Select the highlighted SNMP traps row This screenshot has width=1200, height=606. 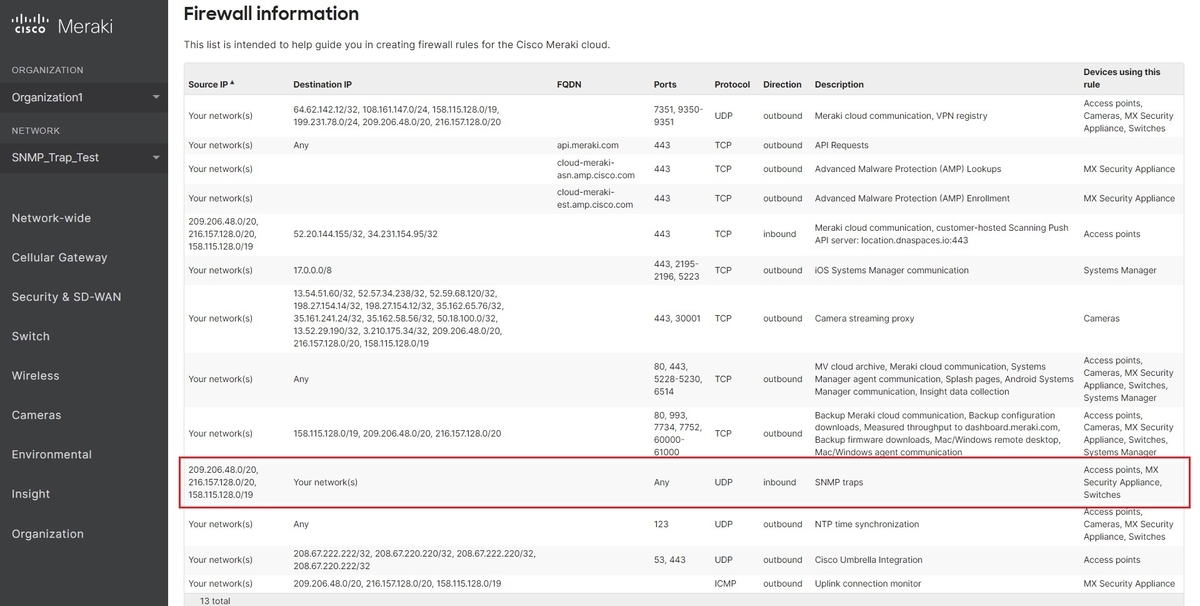685,482
